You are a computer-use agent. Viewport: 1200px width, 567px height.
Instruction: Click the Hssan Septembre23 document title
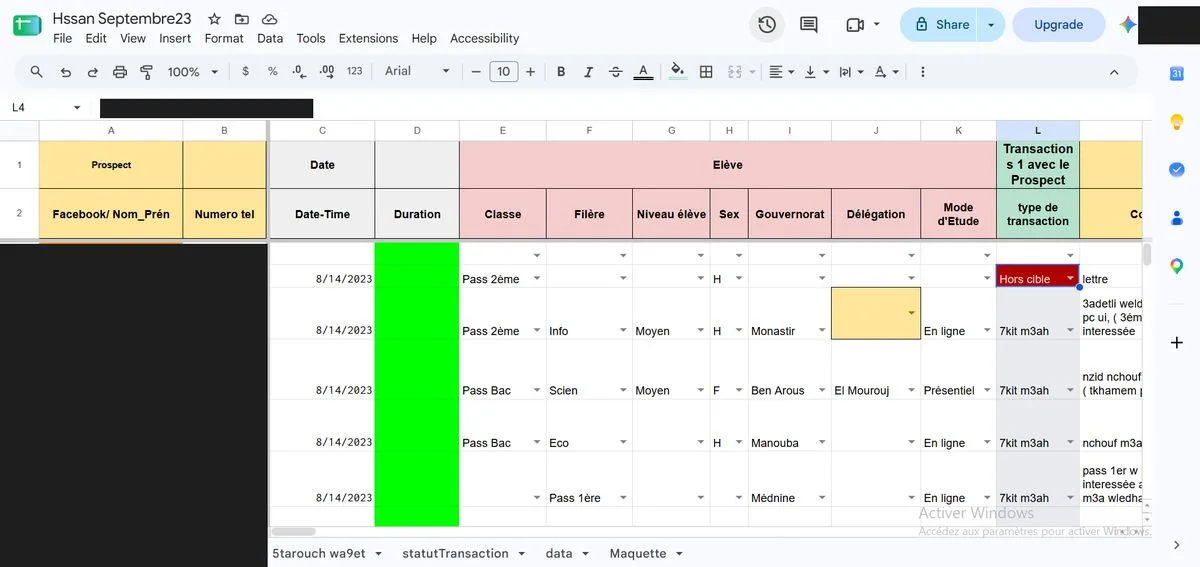(x=122, y=19)
